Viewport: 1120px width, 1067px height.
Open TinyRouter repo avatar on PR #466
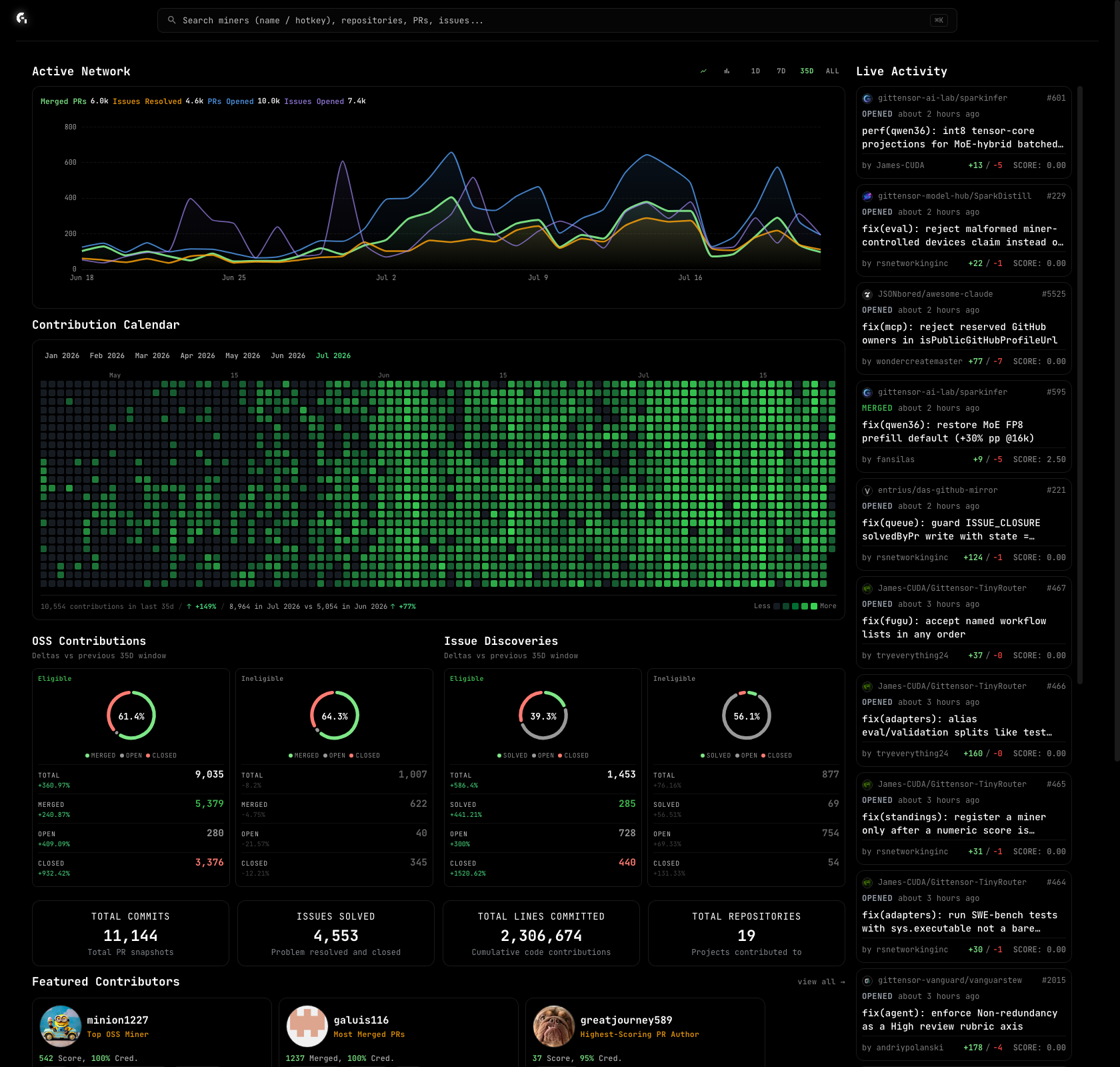867,686
